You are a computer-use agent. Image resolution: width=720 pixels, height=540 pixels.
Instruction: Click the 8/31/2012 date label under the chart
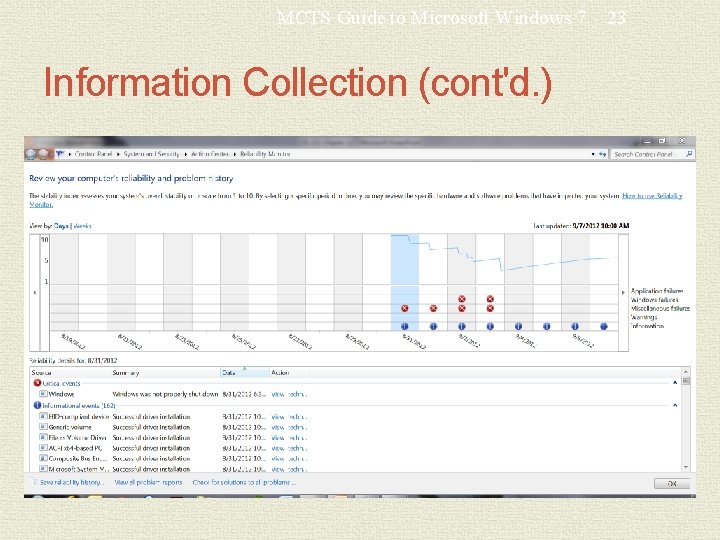coord(414,341)
